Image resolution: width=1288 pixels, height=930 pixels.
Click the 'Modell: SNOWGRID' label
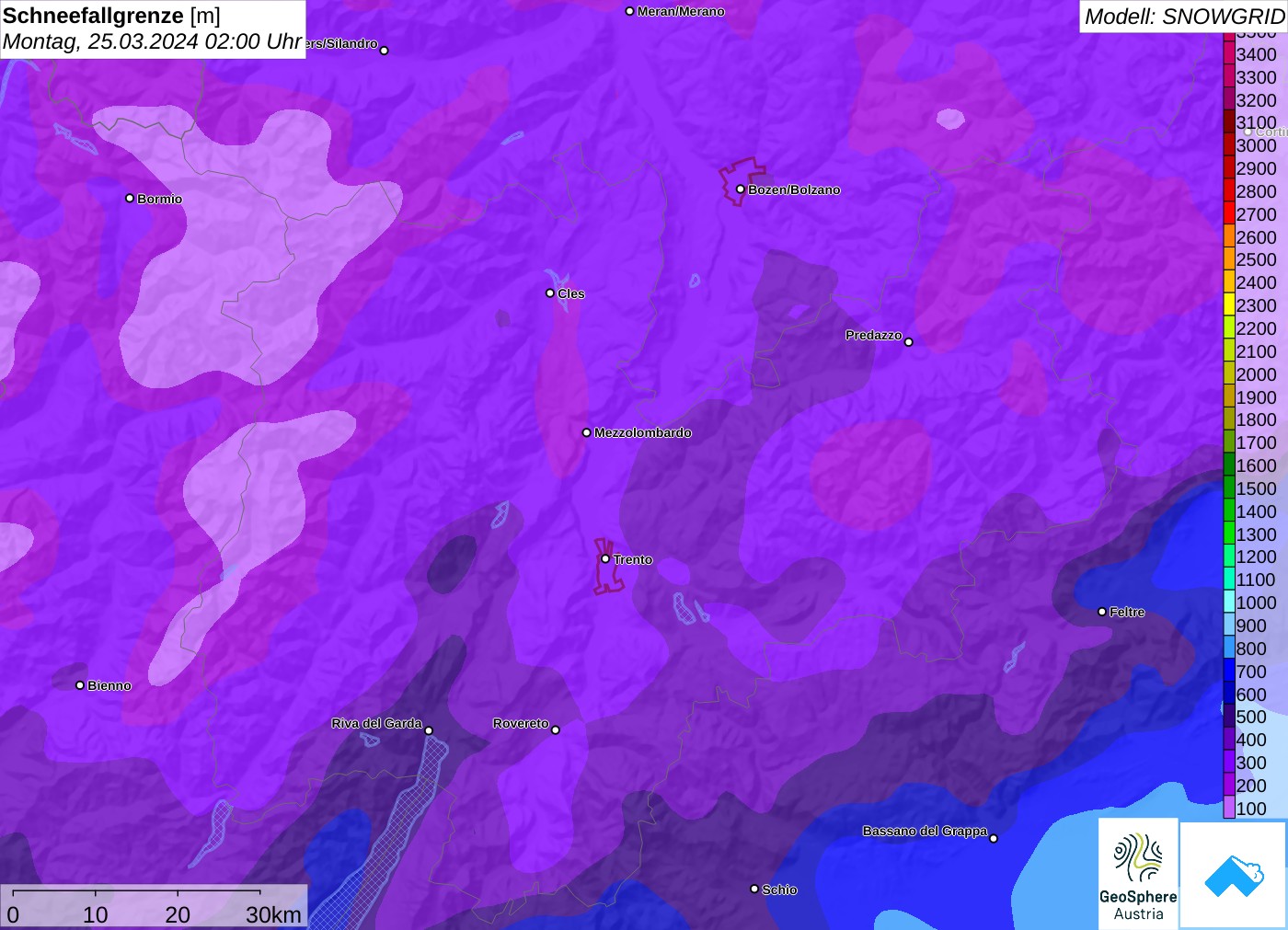point(1185,17)
